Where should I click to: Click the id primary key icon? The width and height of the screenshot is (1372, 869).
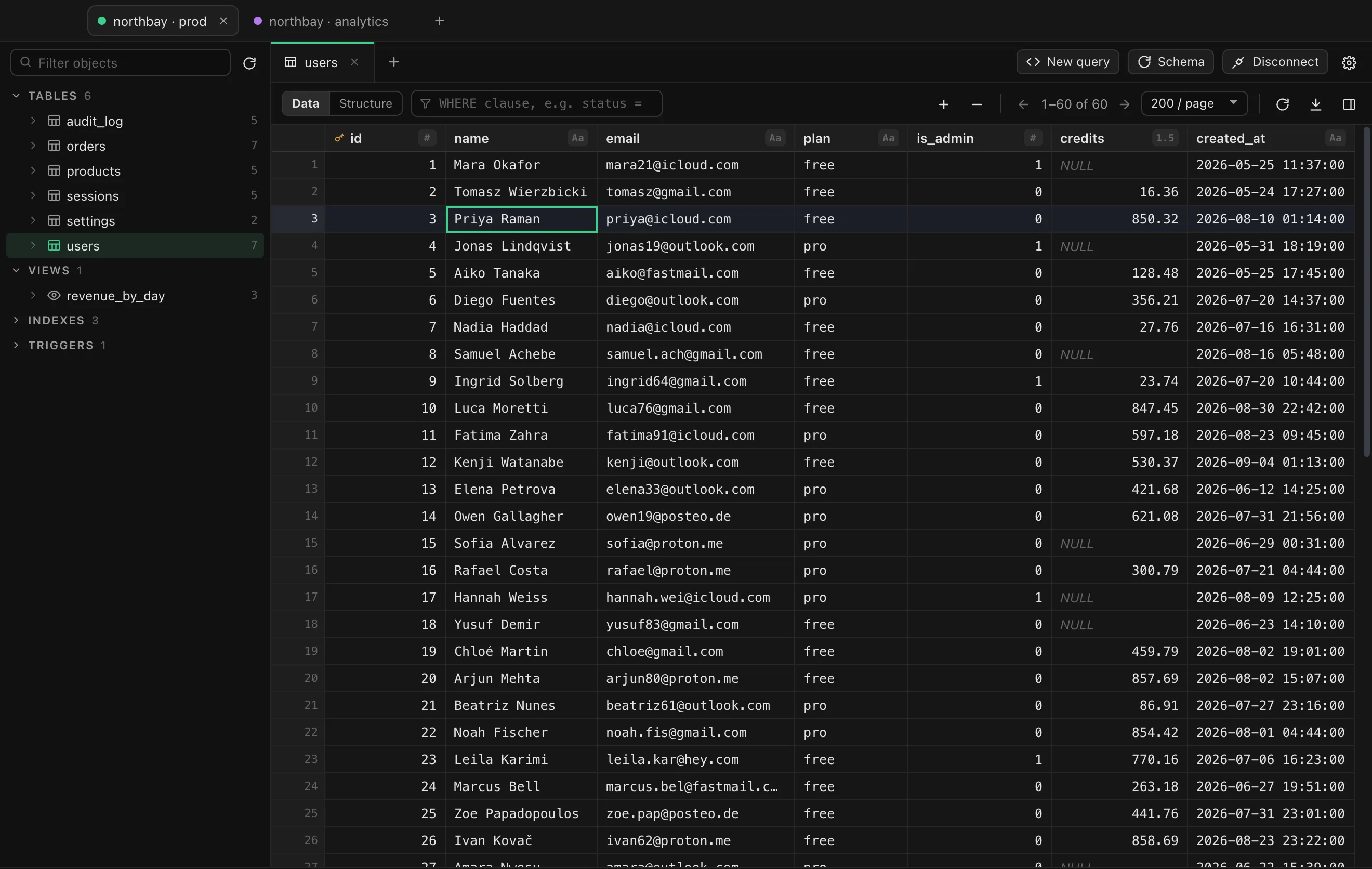coord(339,138)
